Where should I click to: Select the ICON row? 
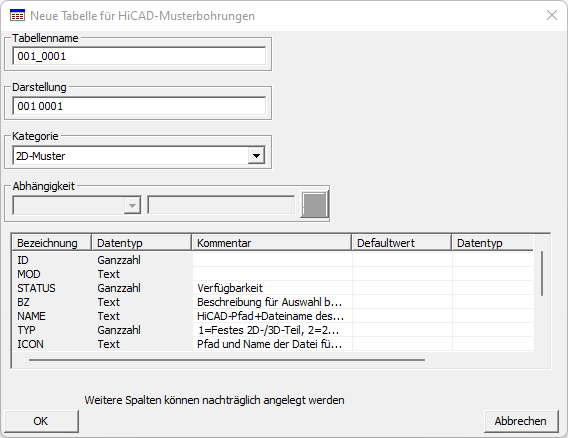pyautogui.click(x=273, y=344)
